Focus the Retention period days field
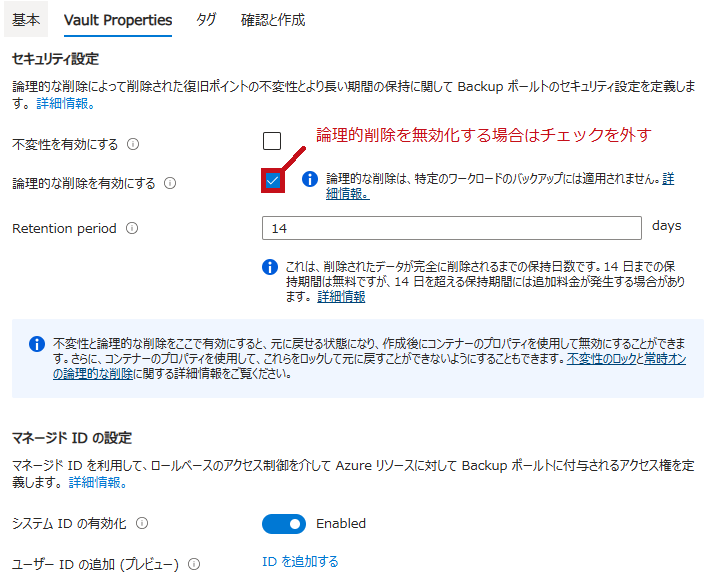Image resolution: width=711 pixels, height=580 pixels. tap(452, 228)
